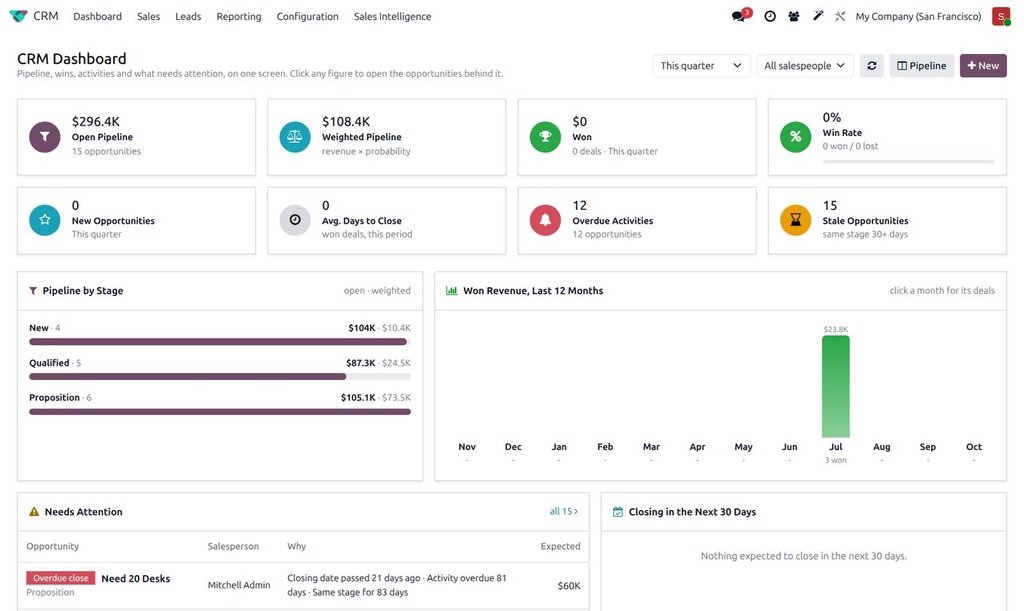Click the 12 Overdue Activities figure
Screen dimensions: 1024x611
[579, 205]
